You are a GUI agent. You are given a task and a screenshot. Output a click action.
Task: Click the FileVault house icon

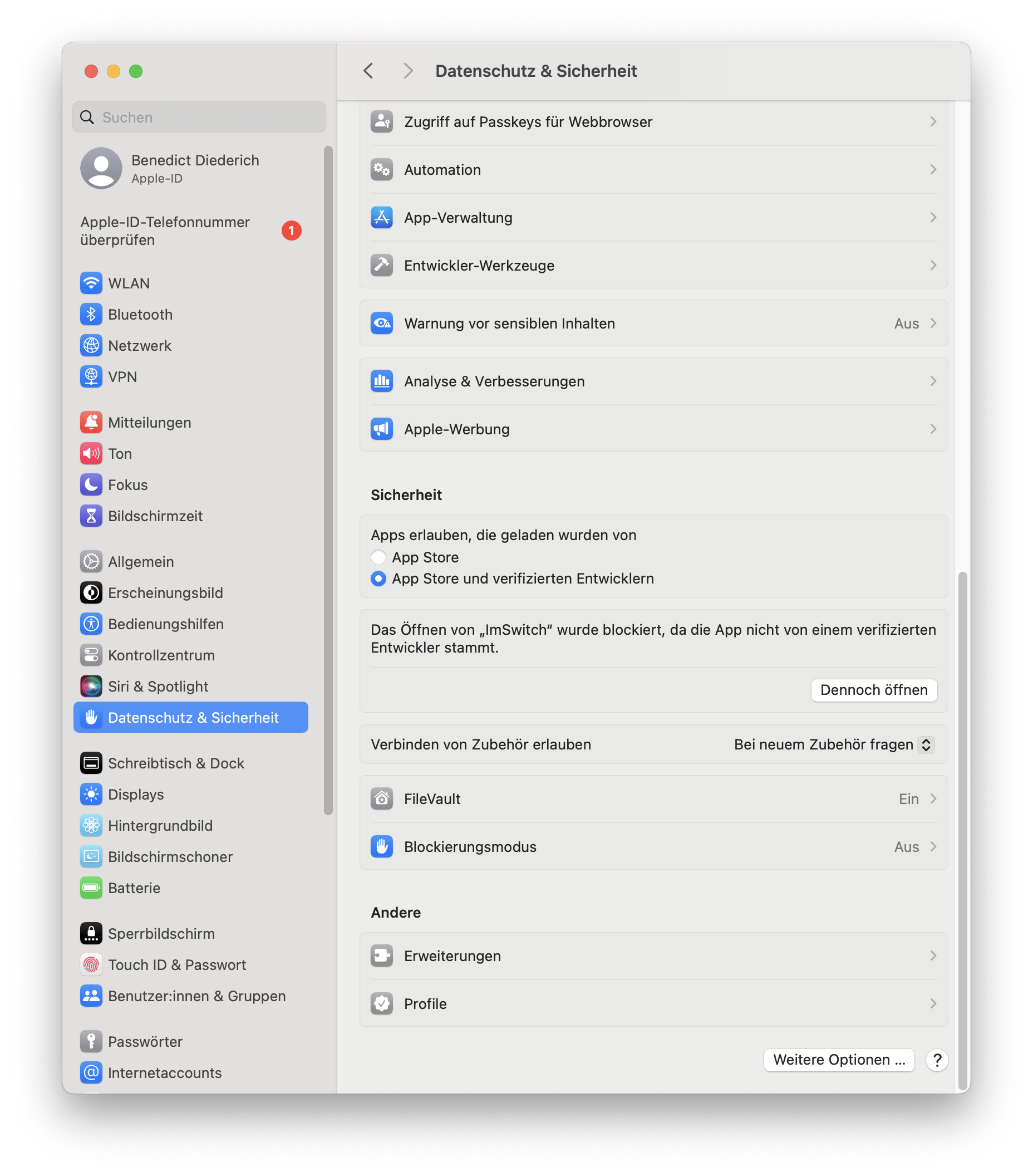[x=382, y=799]
